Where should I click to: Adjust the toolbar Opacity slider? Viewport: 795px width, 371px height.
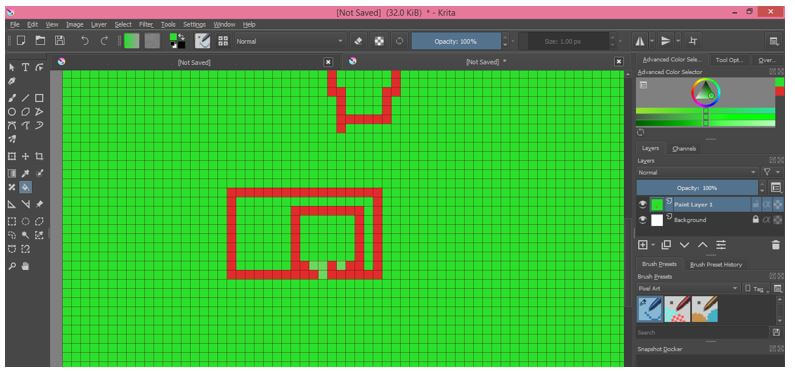click(456, 41)
